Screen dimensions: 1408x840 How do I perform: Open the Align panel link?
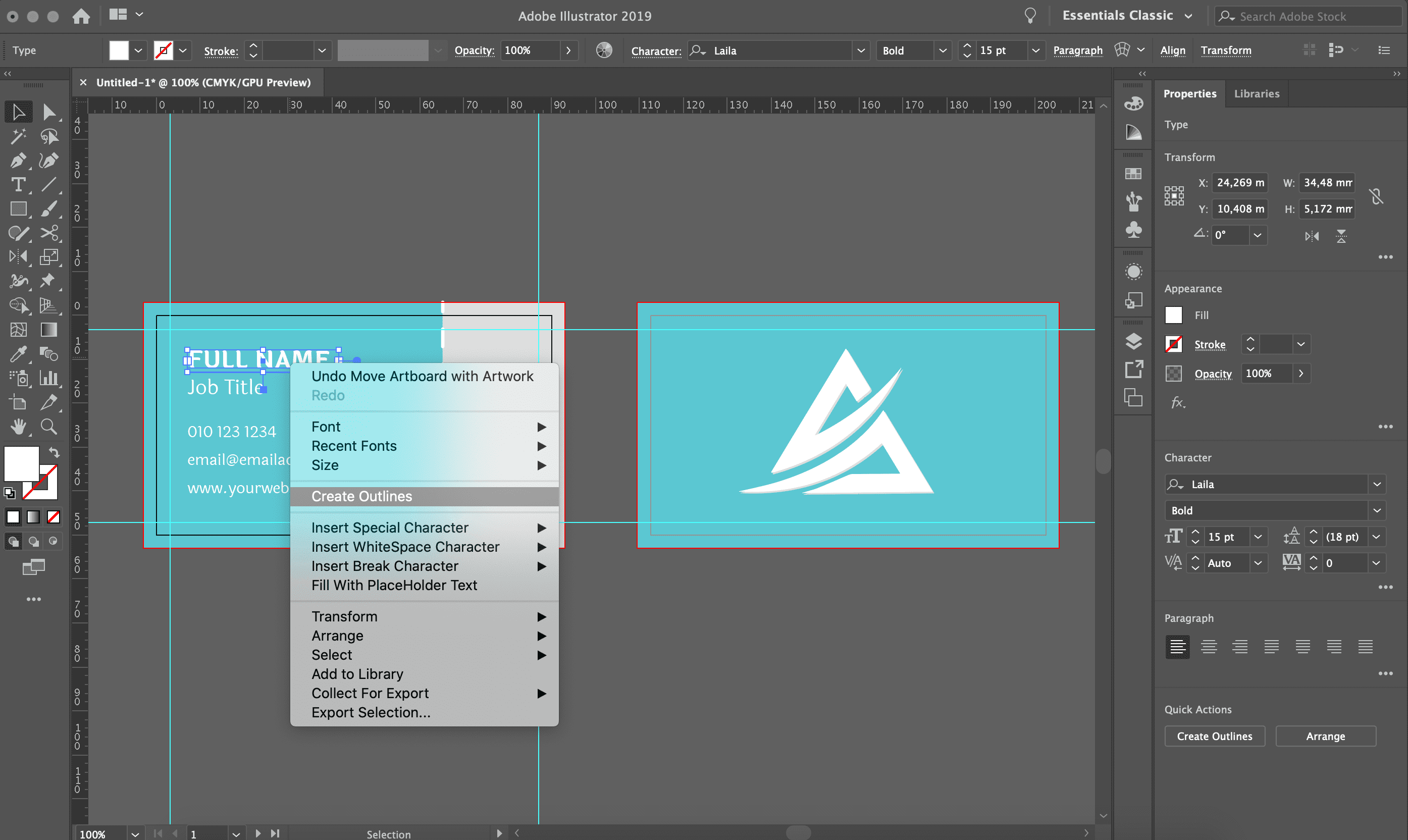[1173, 50]
